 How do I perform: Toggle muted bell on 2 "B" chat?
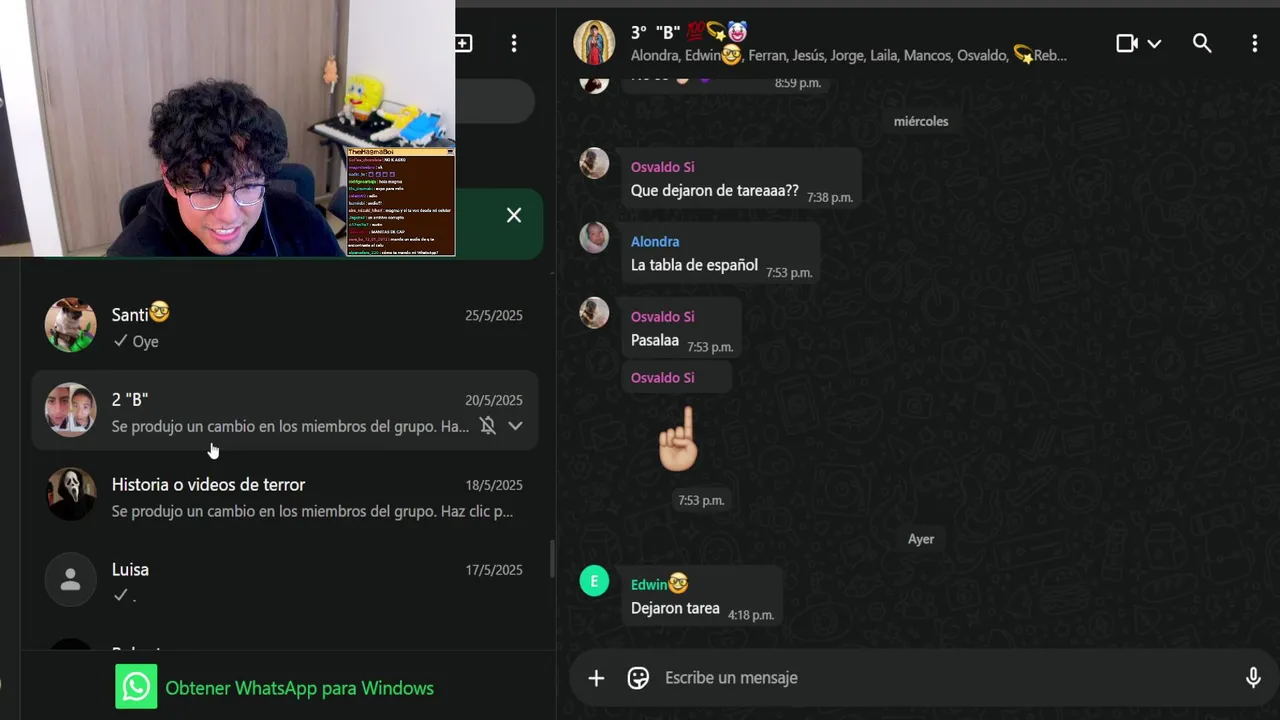point(487,426)
